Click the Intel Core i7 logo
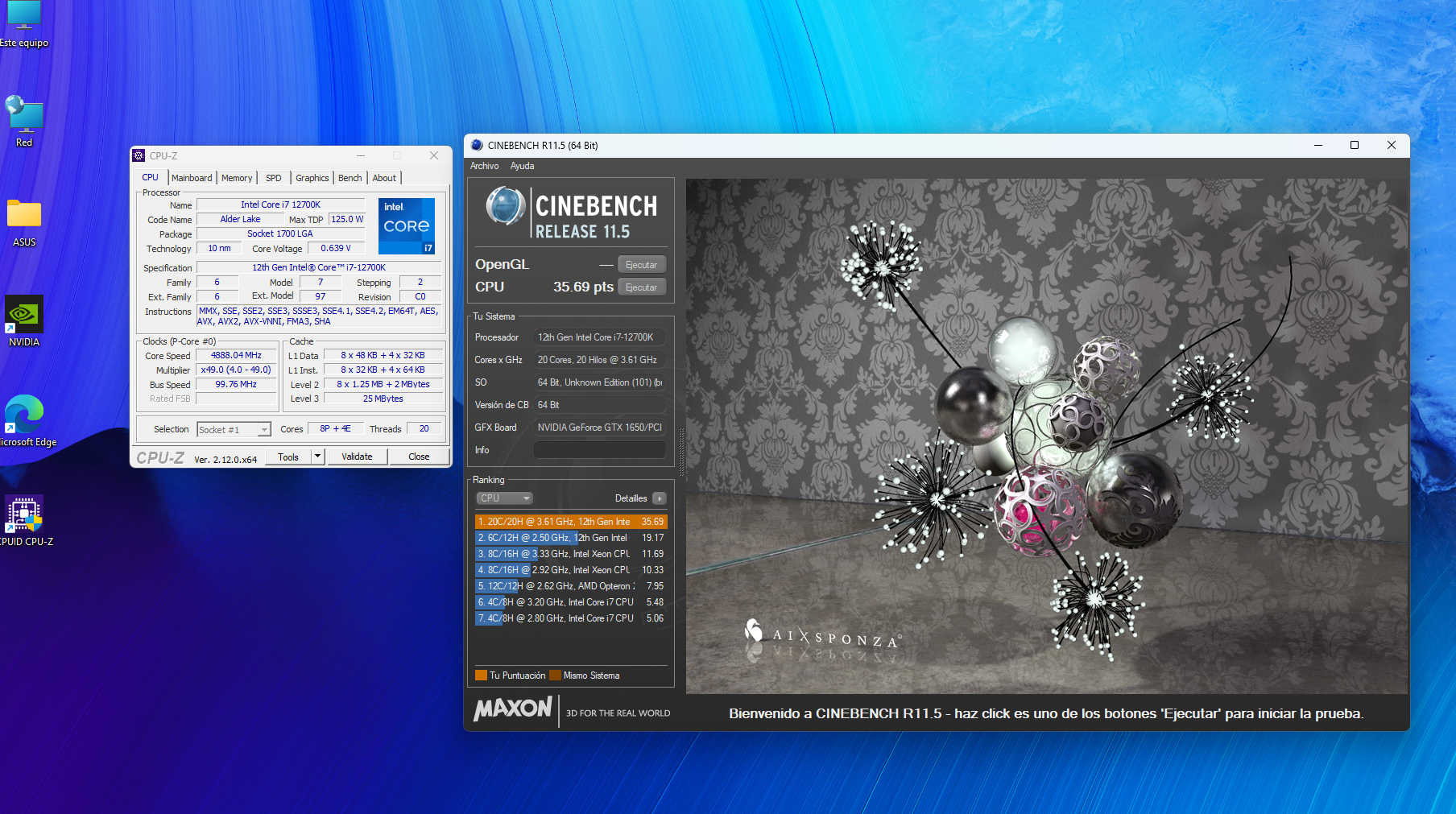1456x814 pixels. coord(407,226)
